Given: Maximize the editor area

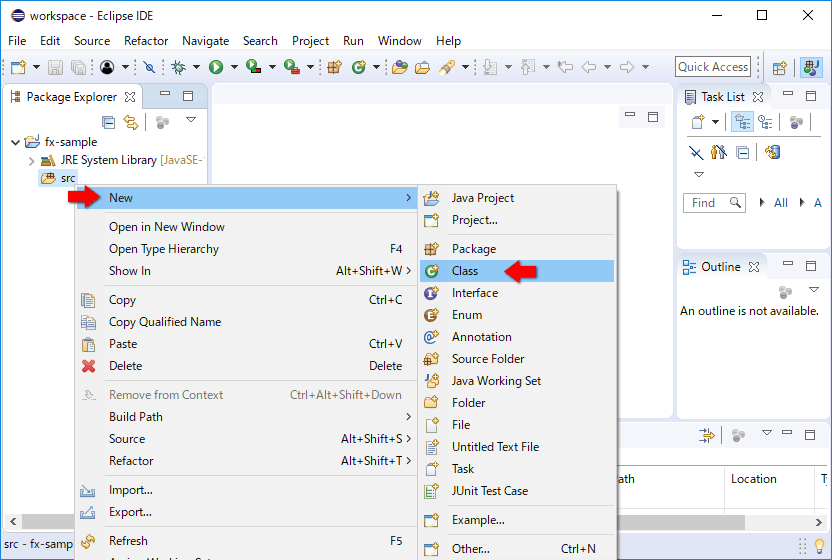Looking at the screenshot, I should (653, 117).
